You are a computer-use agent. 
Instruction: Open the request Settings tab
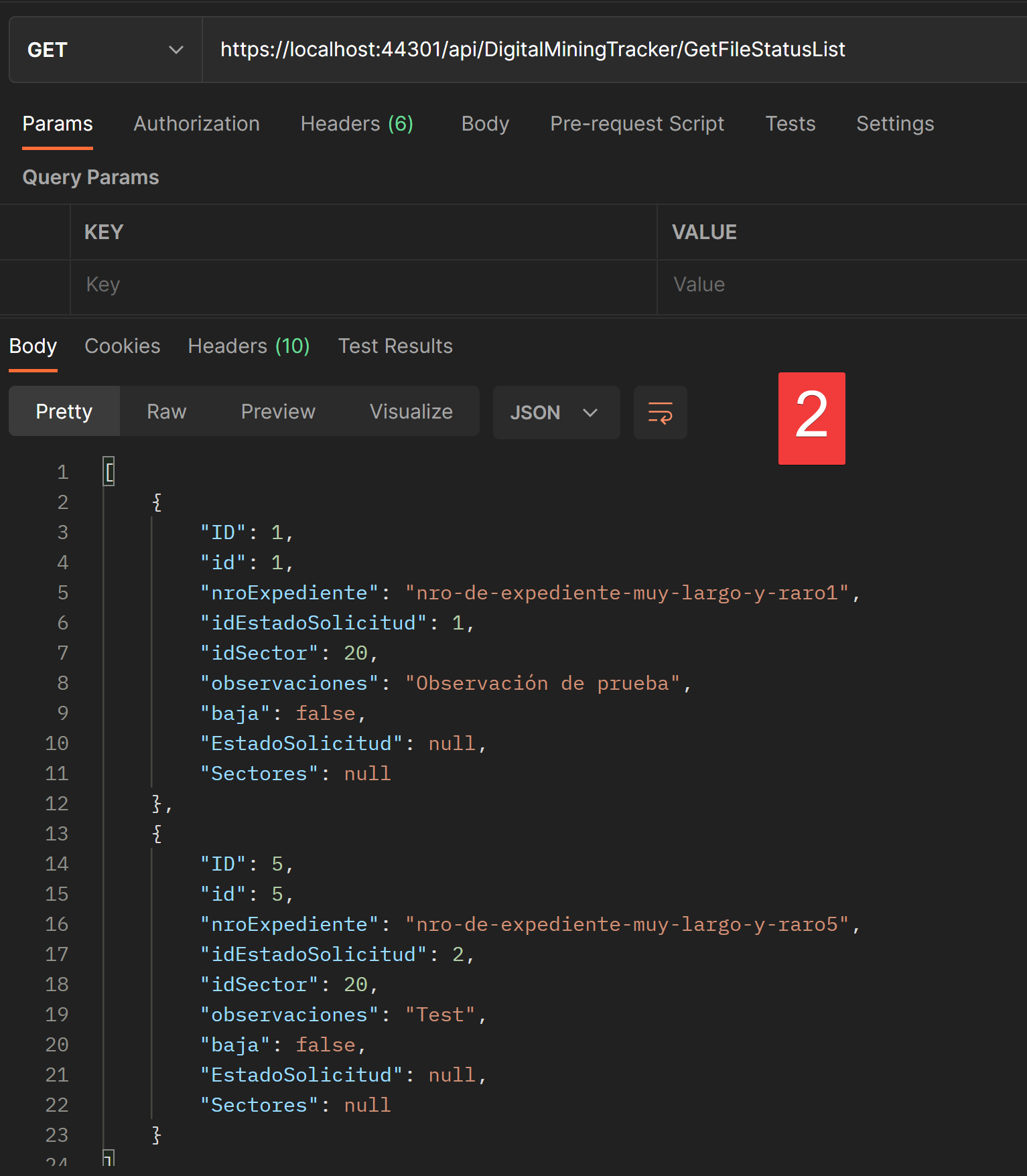(x=894, y=124)
